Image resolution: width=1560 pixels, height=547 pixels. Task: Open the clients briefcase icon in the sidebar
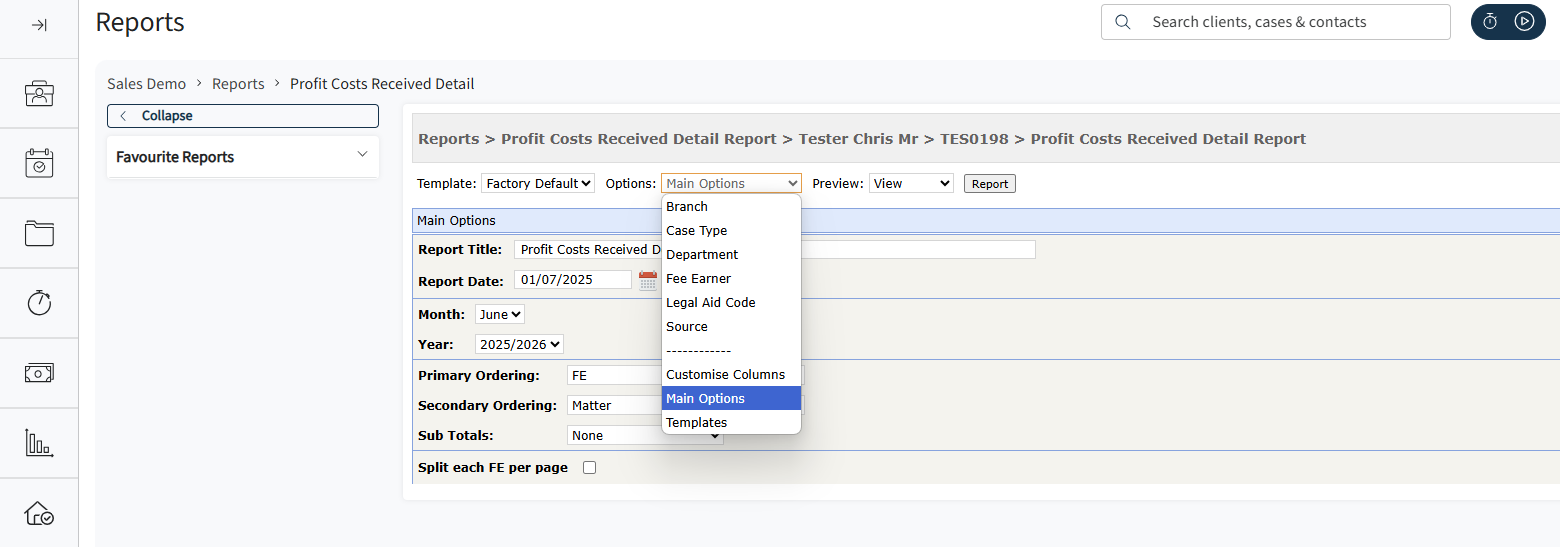[39, 94]
